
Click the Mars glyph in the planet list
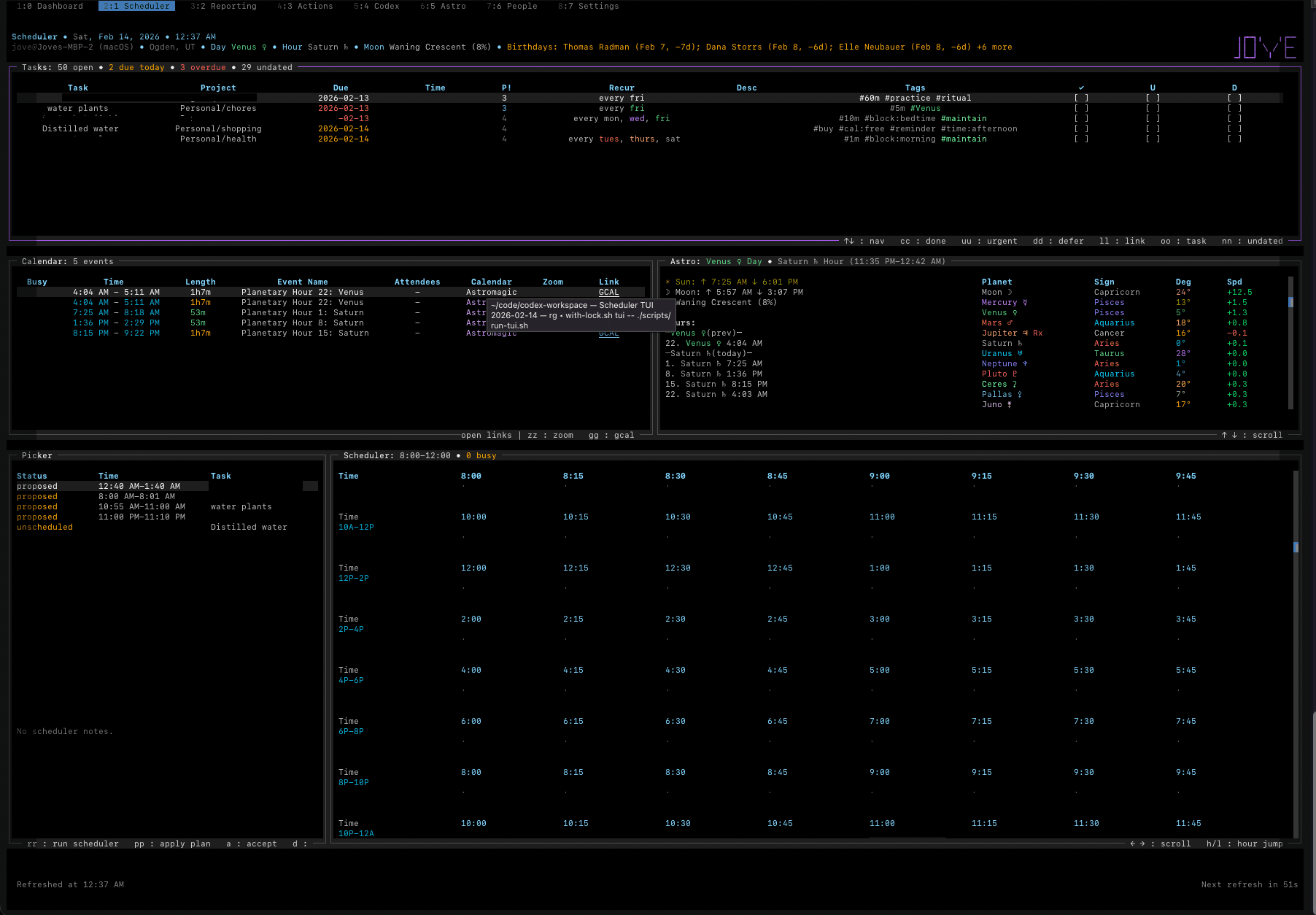[x=1009, y=323]
